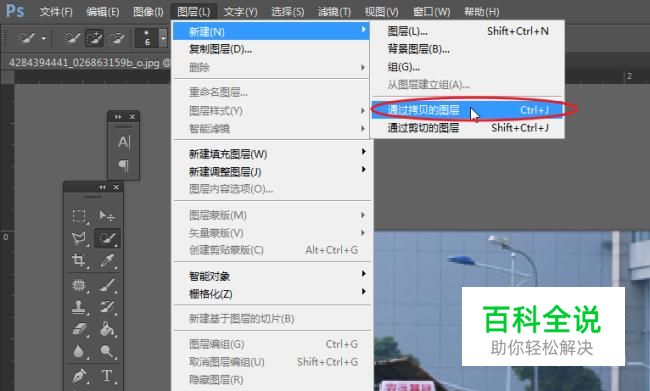This screenshot has height=391, width=650.
Task: Open the 文件(F) menu
Action: pyautogui.click(x=56, y=12)
